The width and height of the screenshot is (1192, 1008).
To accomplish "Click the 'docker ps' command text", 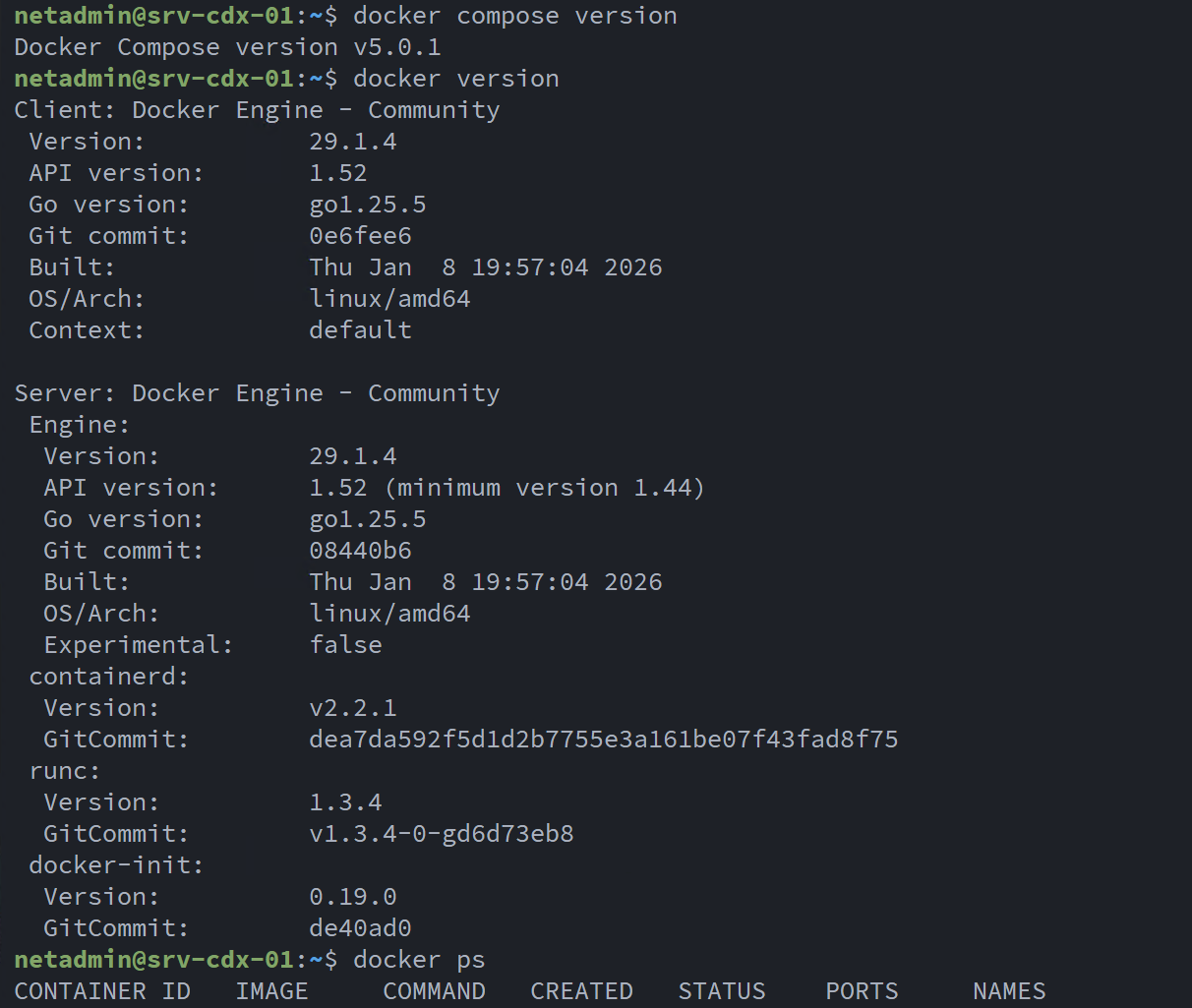I will 419,960.
